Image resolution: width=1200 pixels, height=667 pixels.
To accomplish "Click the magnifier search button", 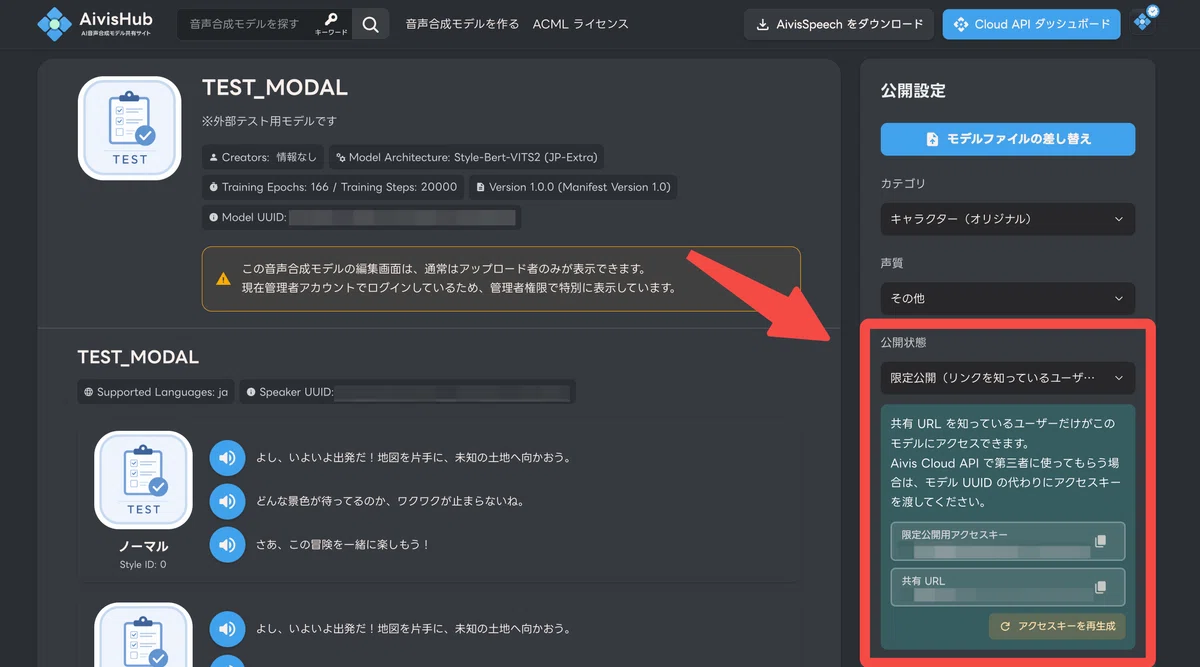I will tap(371, 24).
